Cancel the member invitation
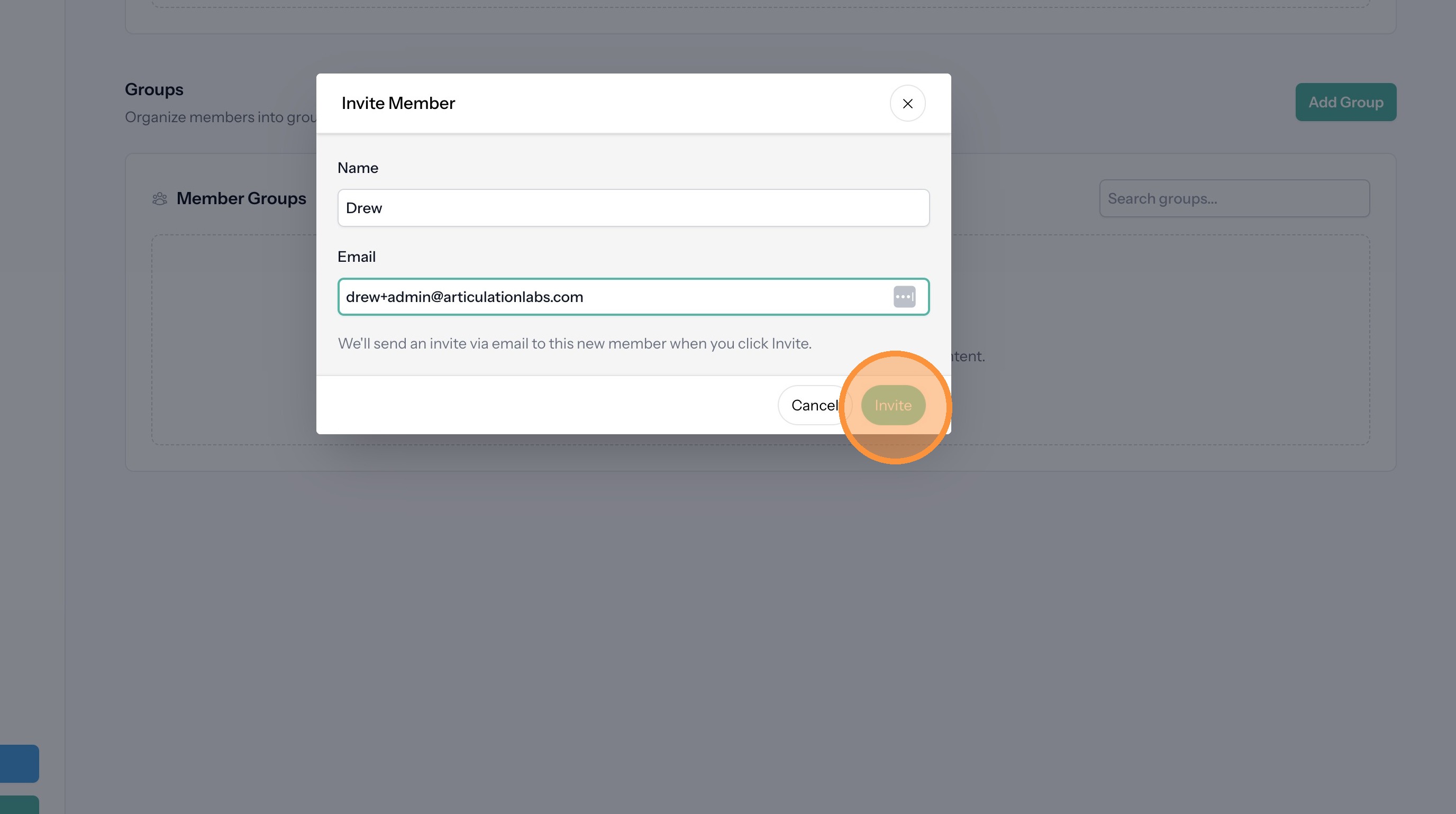 tap(813, 405)
